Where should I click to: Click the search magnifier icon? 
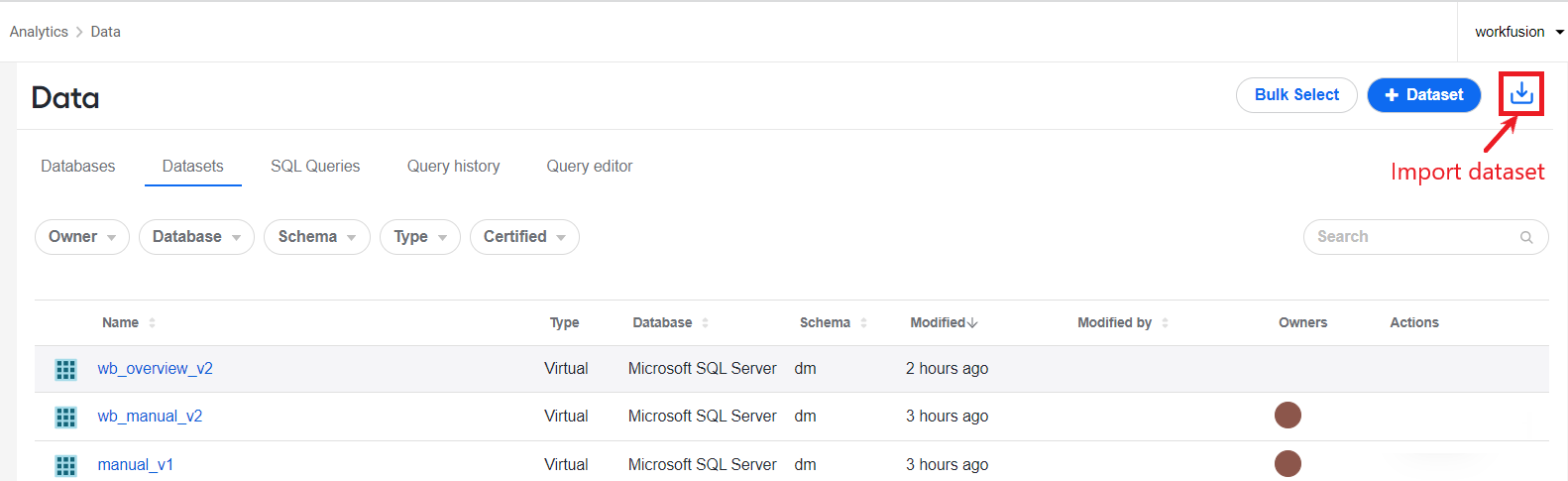(1526, 237)
